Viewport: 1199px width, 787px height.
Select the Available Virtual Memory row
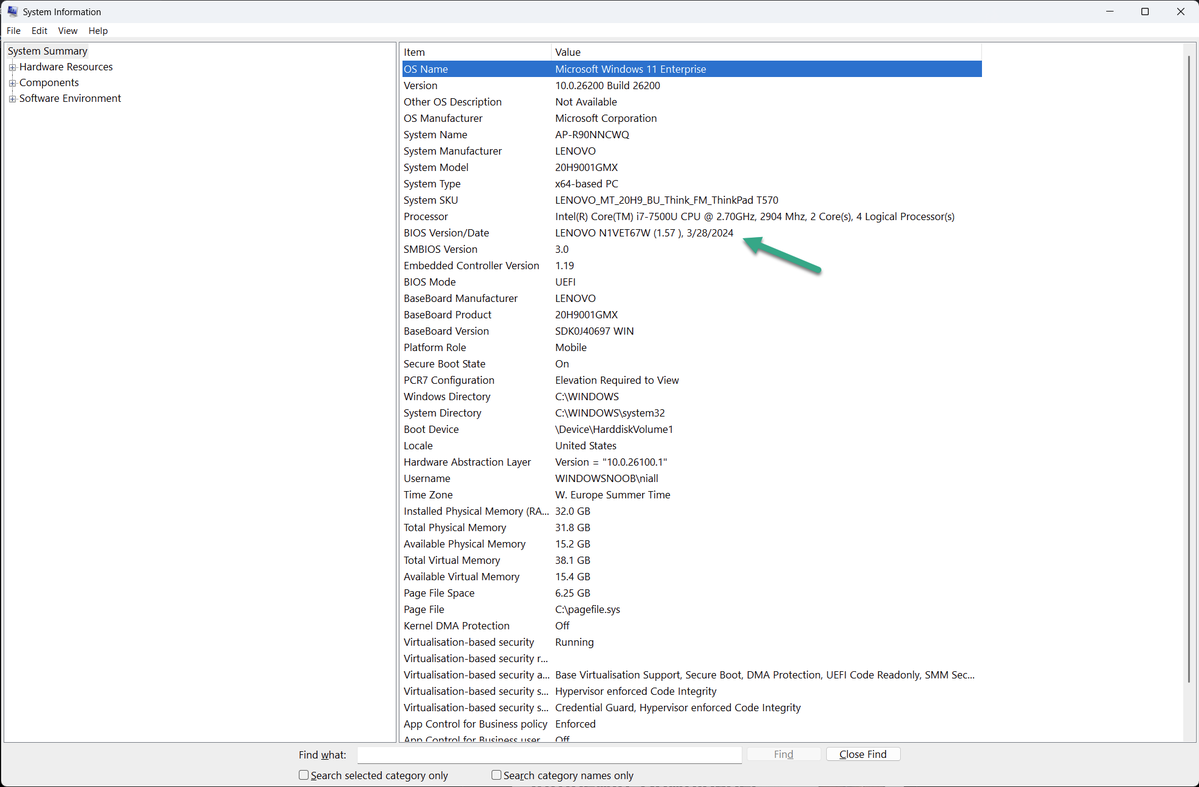[x=691, y=577]
